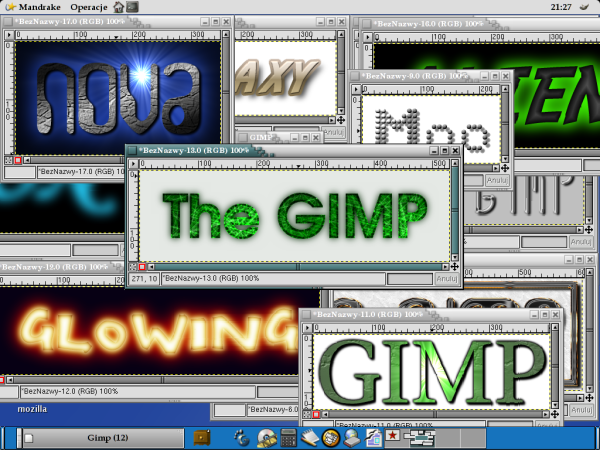Open navigation cross icon of chrome GIMP window
600x450 pixels.
(589, 230)
